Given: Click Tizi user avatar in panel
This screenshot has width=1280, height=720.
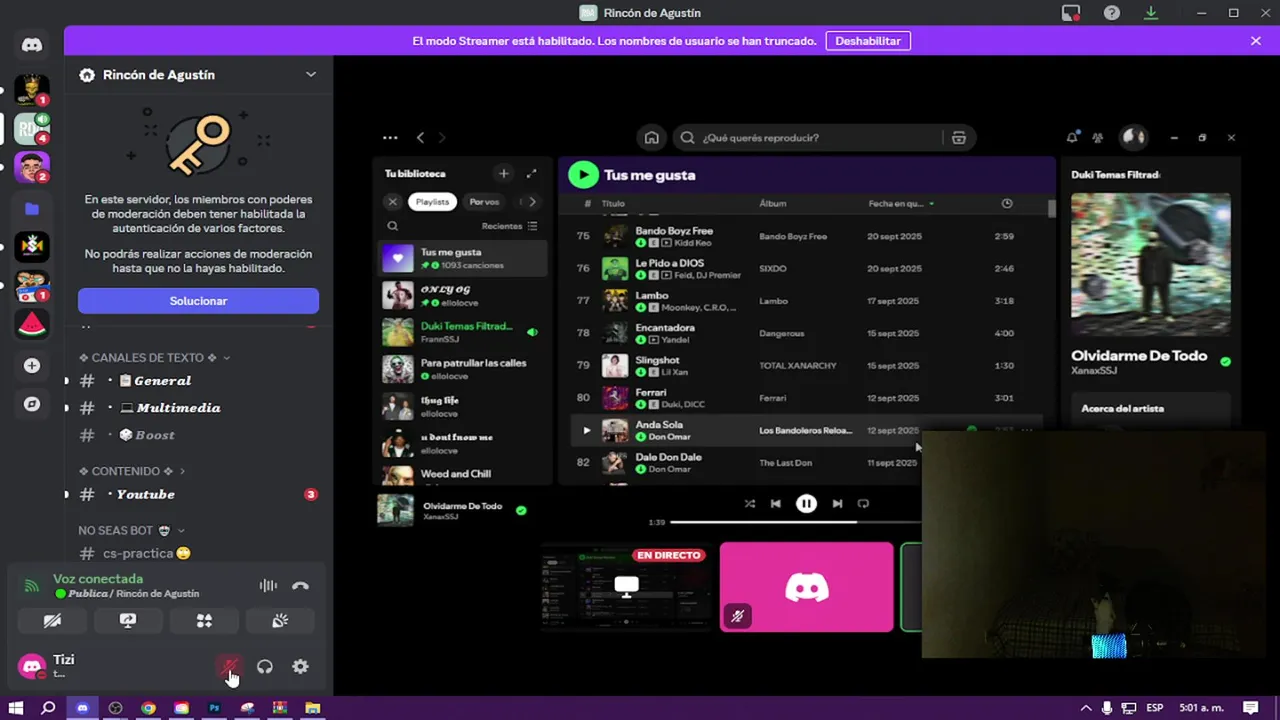Looking at the screenshot, I should [32, 666].
